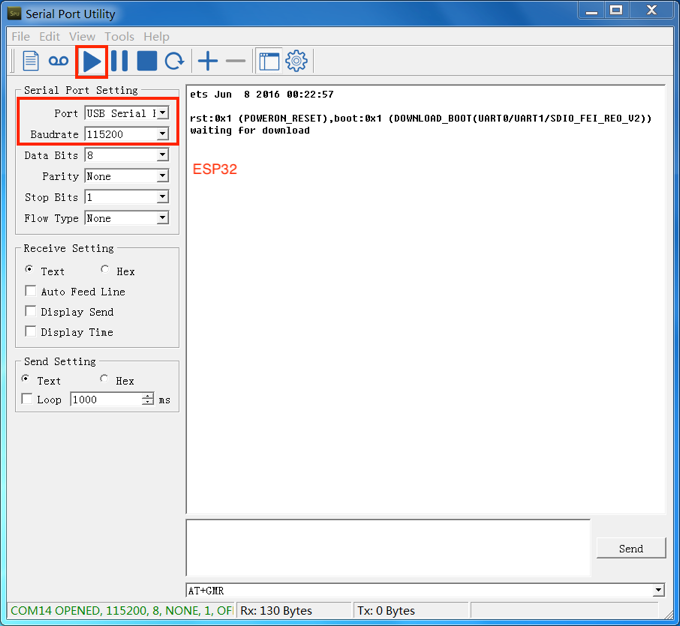The width and height of the screenshot is (680, 626).
Task: Expand the Flow Type dropdown
Action: click(162, 218)
